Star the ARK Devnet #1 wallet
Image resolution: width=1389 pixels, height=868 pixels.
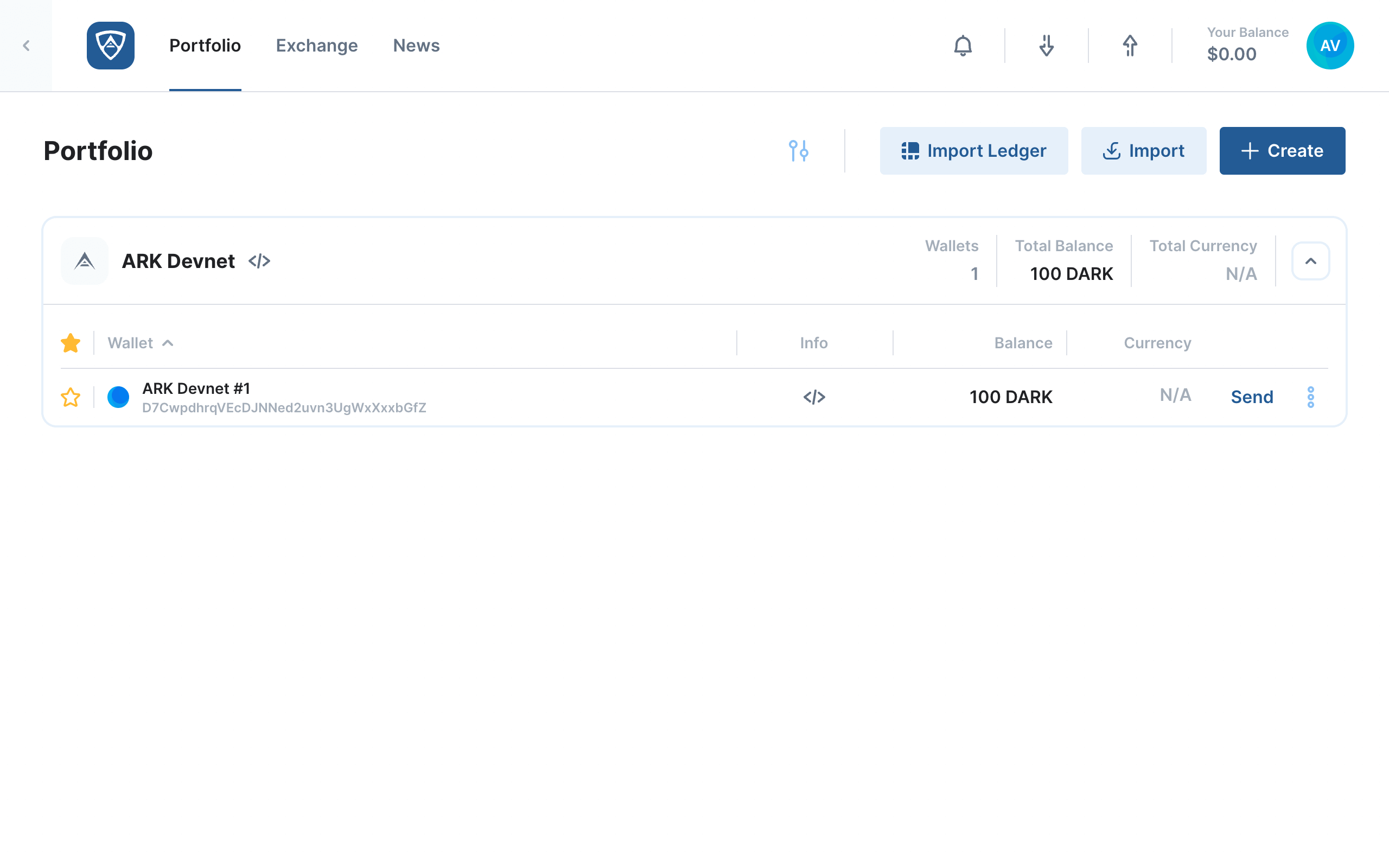pos(71,397)
